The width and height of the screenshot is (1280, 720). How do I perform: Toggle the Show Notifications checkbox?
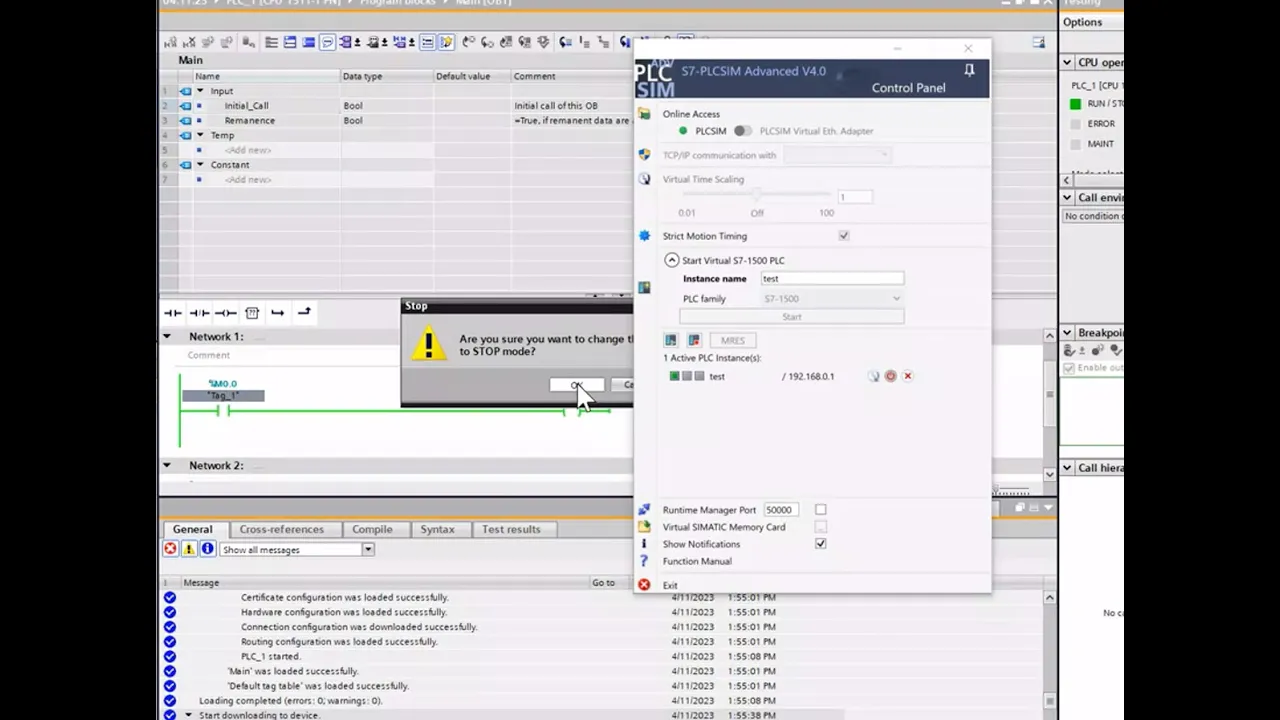click(x=820, y=544)
